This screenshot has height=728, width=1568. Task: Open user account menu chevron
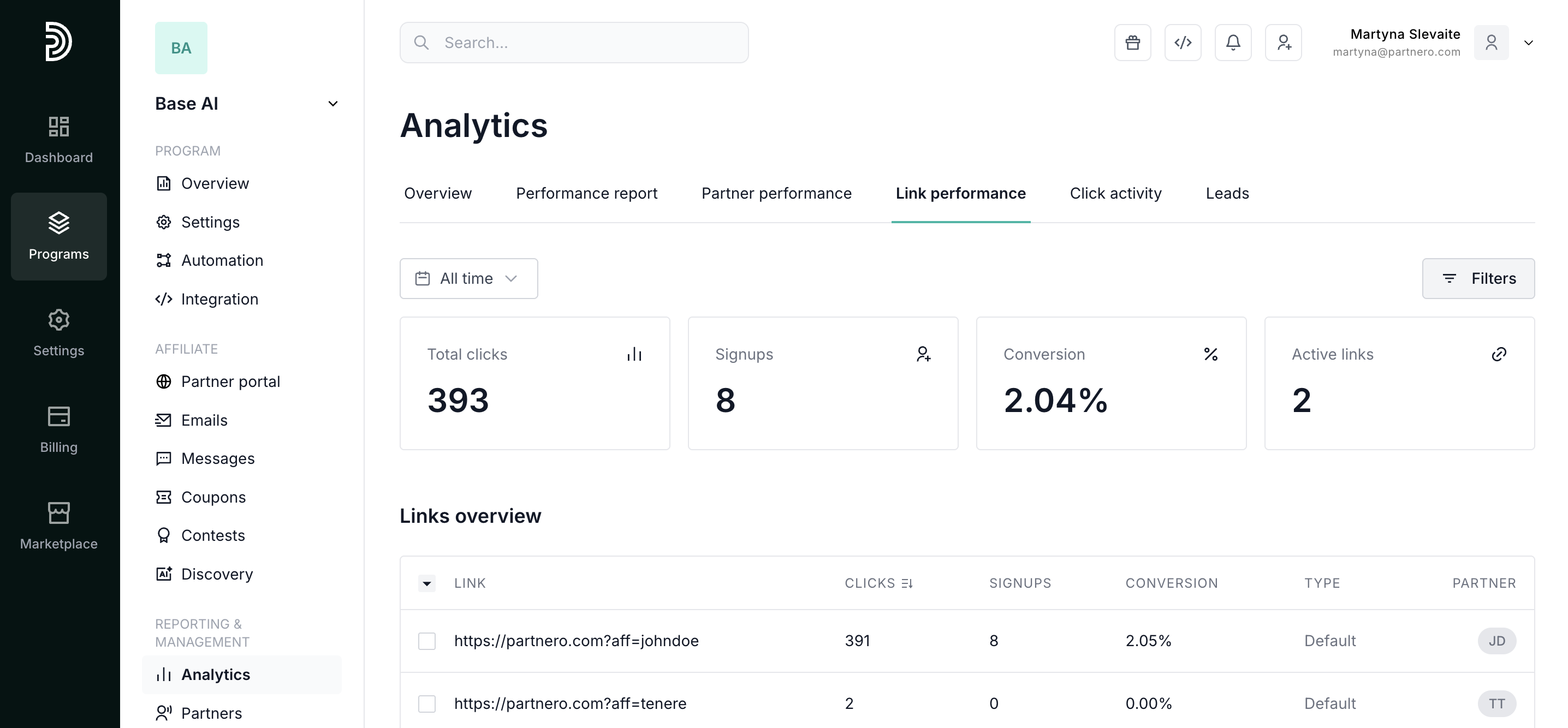(1528, 43)
